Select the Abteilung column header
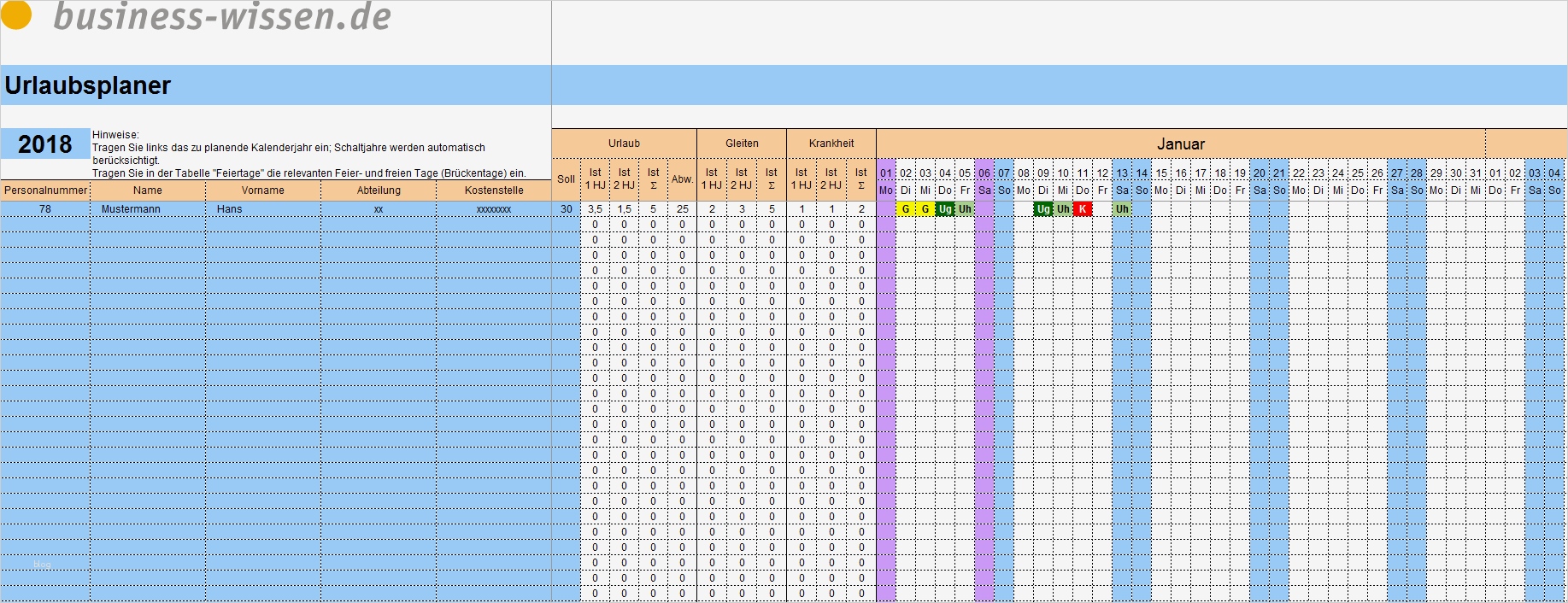Viewport: 1568px width, 603px height. point(379,190)
